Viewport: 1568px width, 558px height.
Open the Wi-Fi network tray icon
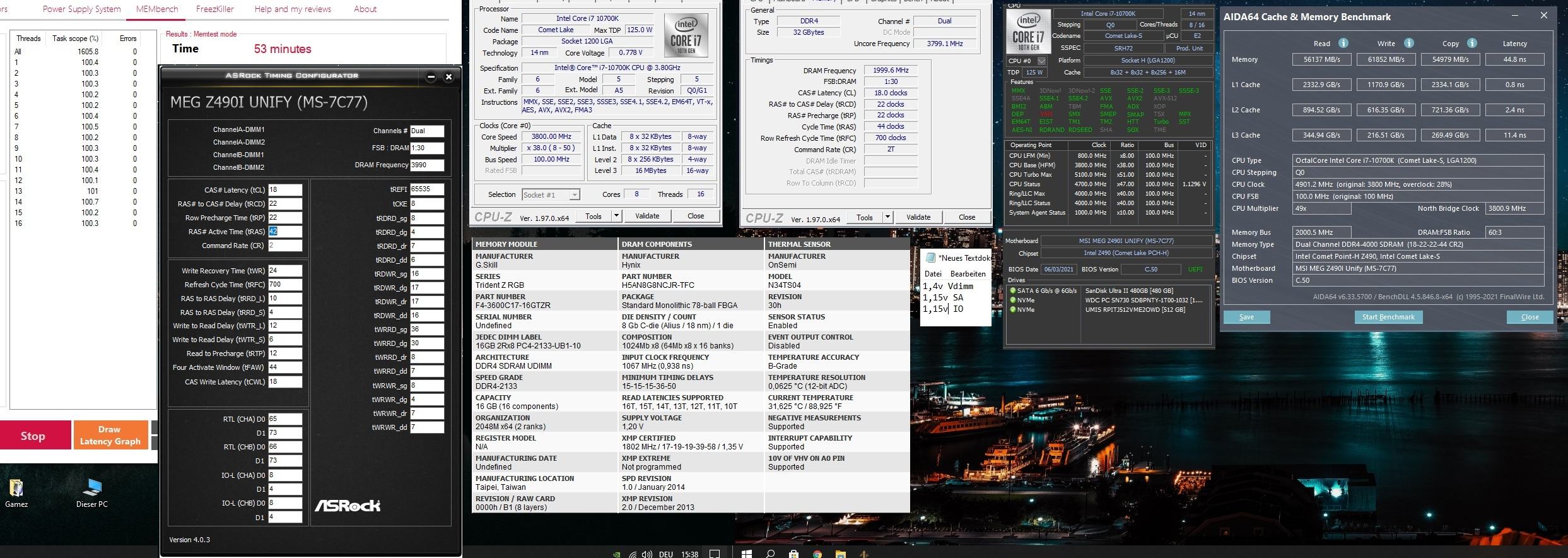633,554
